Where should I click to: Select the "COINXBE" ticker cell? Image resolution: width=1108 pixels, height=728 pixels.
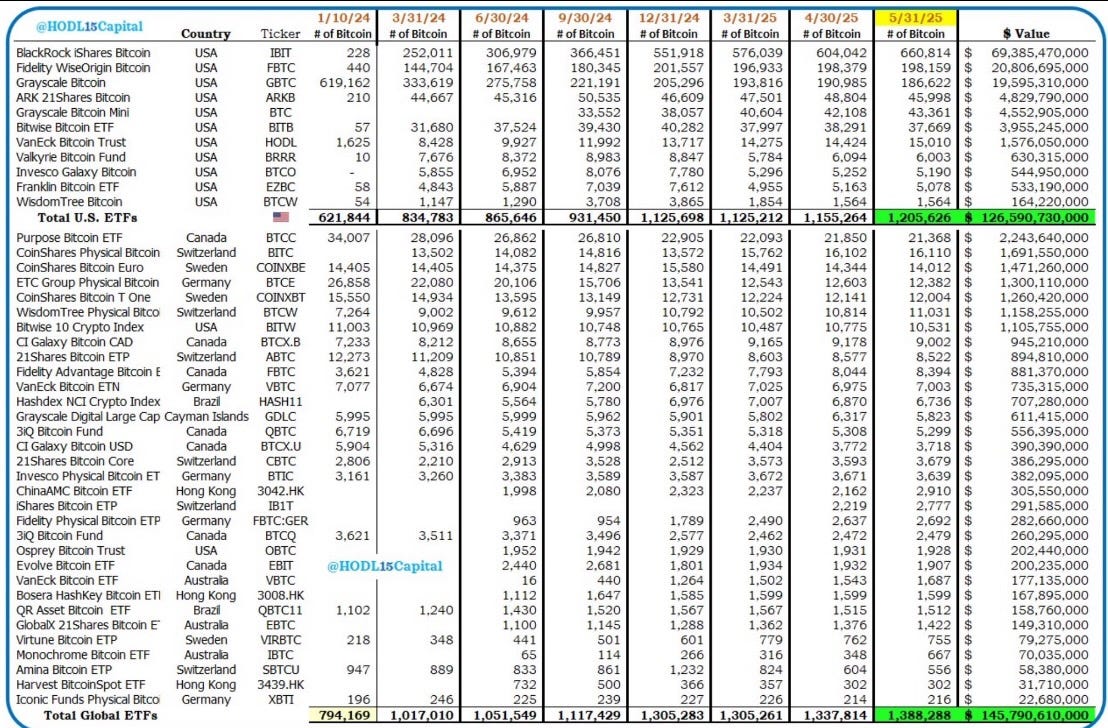[x=281, y=268]
